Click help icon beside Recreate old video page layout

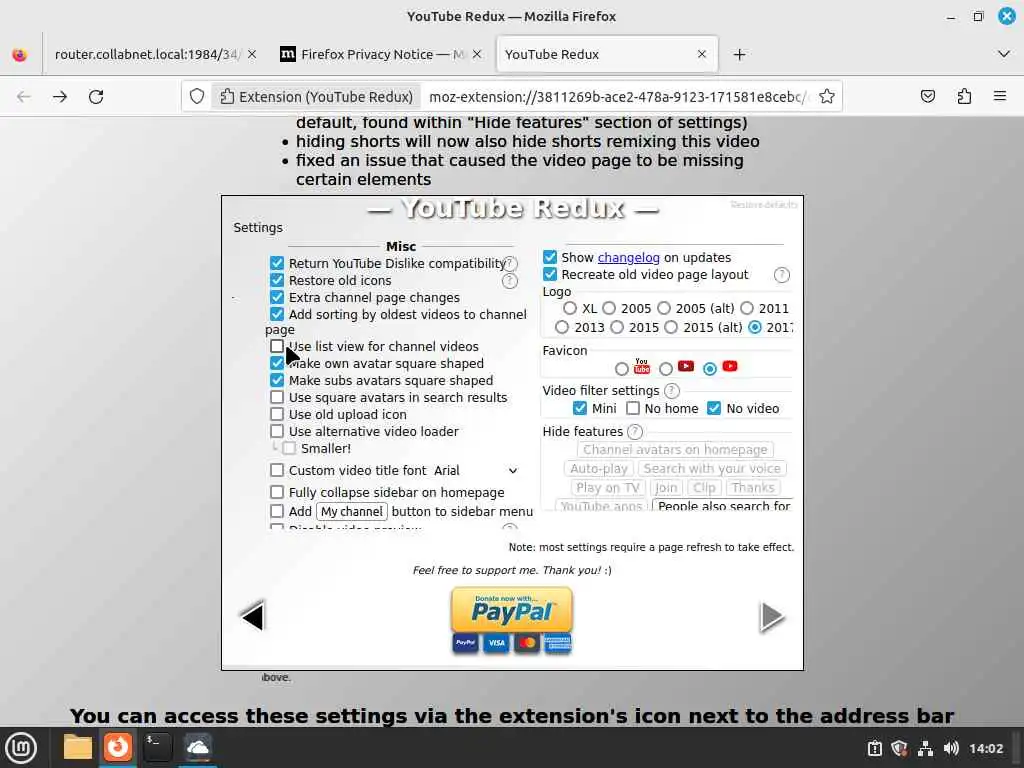pos(782,275)
